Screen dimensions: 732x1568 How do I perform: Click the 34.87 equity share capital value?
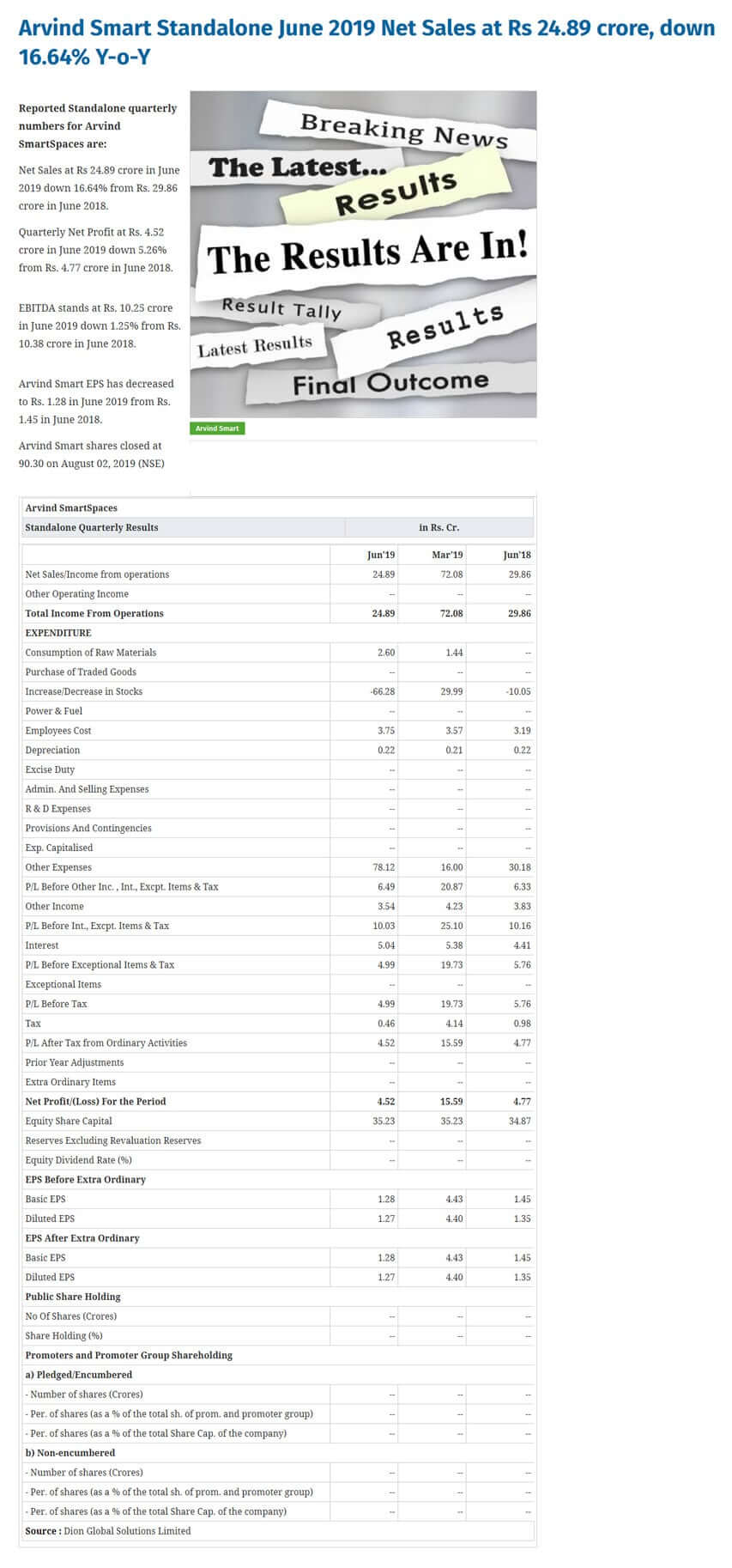[x=519, y=1121]
